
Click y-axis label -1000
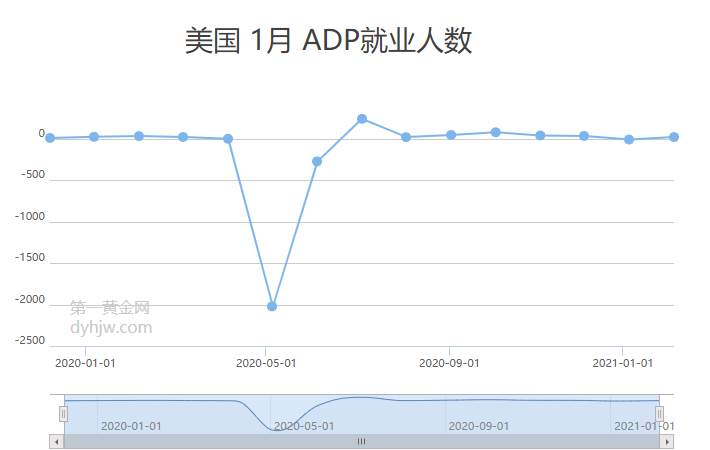[30, 216]
